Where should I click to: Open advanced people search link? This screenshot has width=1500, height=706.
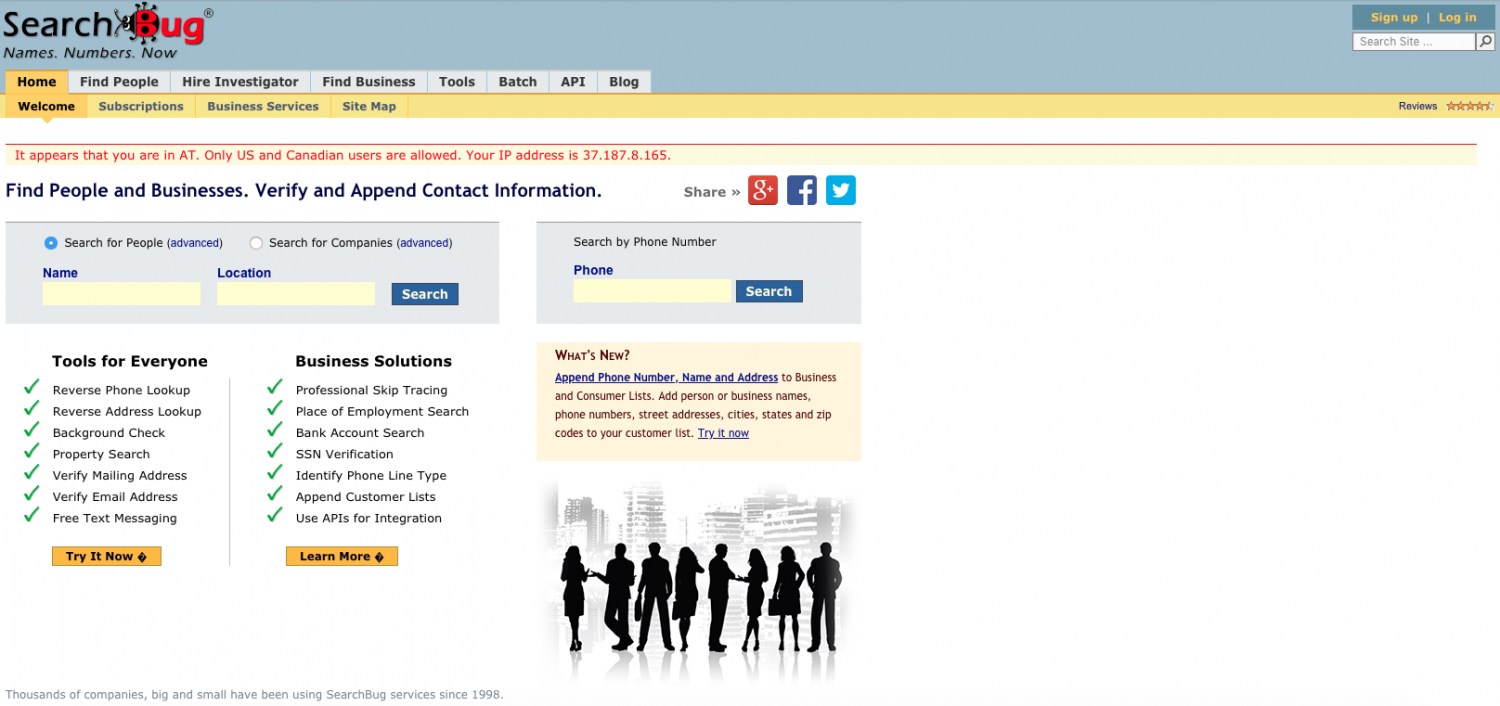[x=195, y=243]
